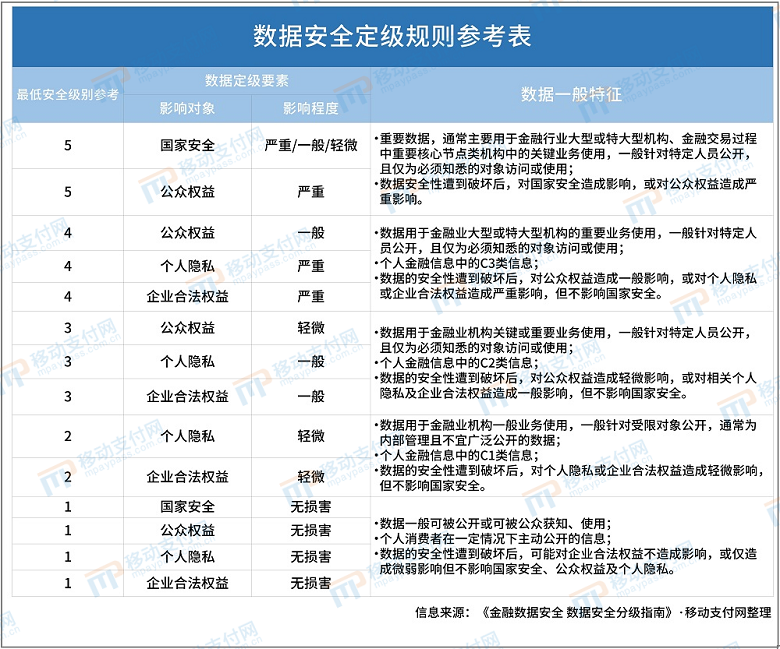The width and height of the screenshot is (780, 649).
Task: Click 严重 in the level 5 公众权益 row
Action: click(x=311, y=191)
